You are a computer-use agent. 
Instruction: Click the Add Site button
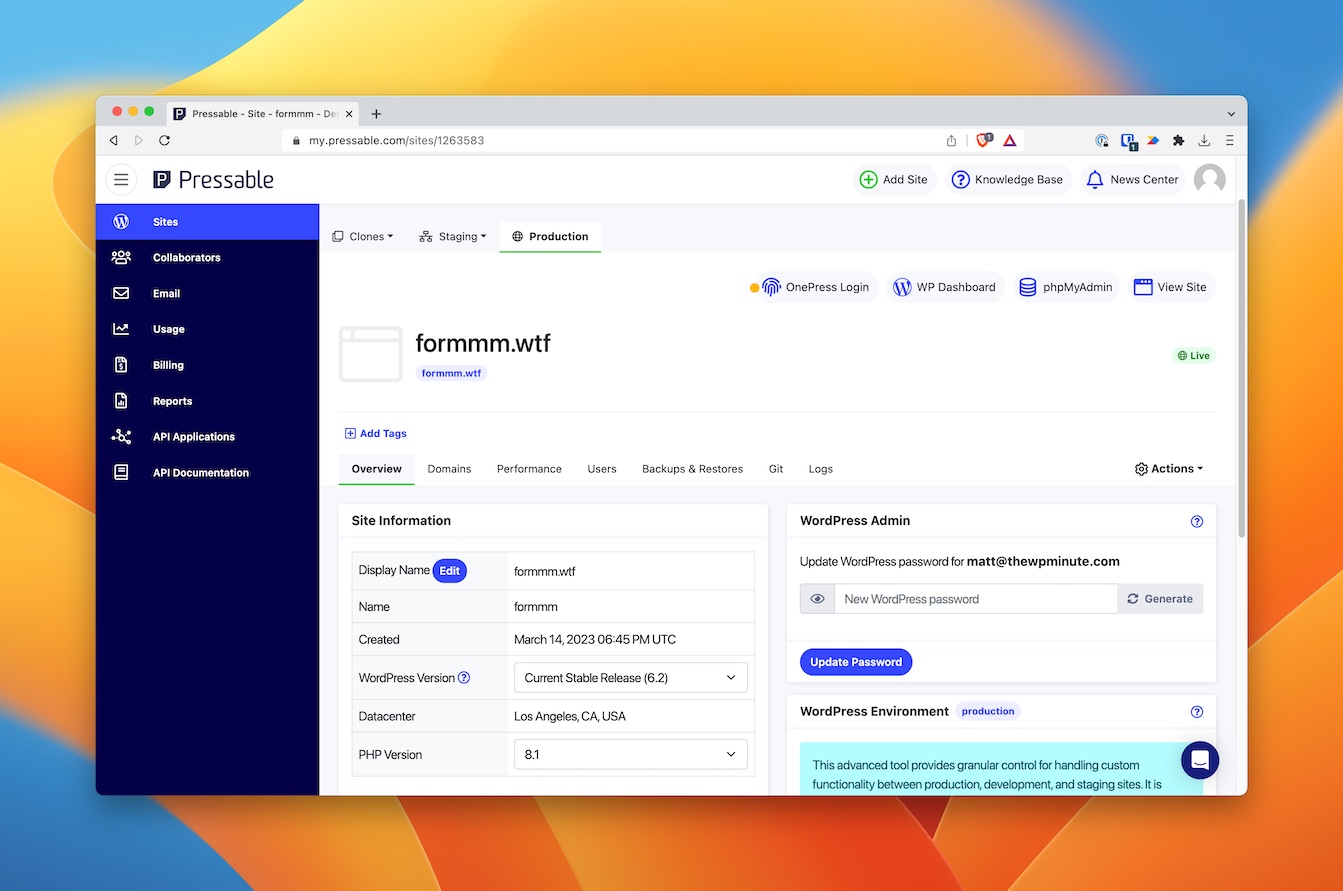point(893,180)
